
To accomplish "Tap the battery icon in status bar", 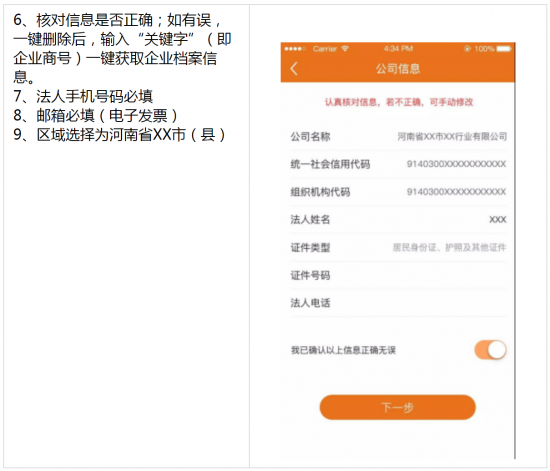I will pos(504,49).
